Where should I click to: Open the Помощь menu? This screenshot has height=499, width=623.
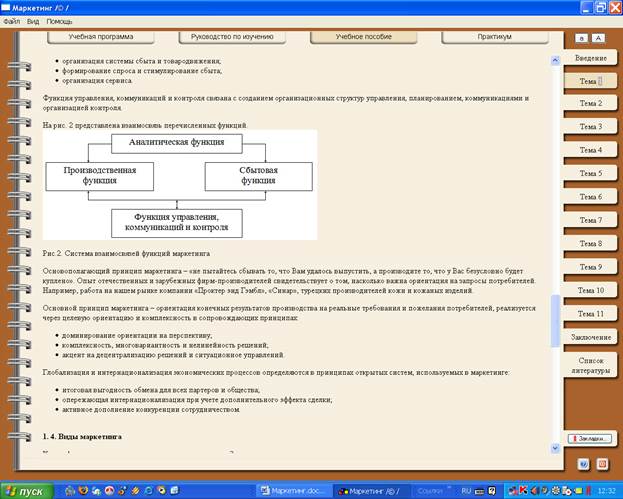59,21
